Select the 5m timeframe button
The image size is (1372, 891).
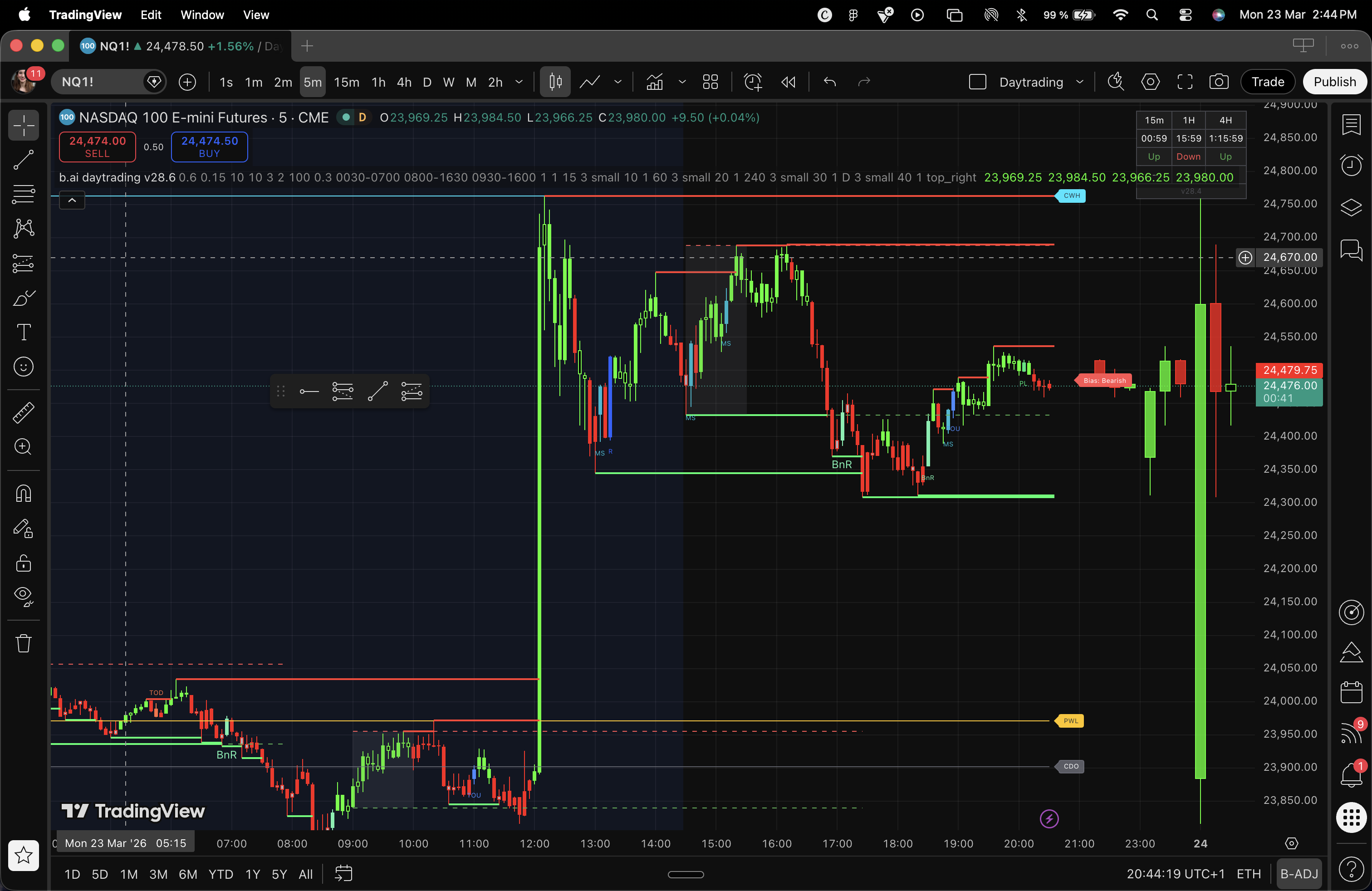(313, 82)
